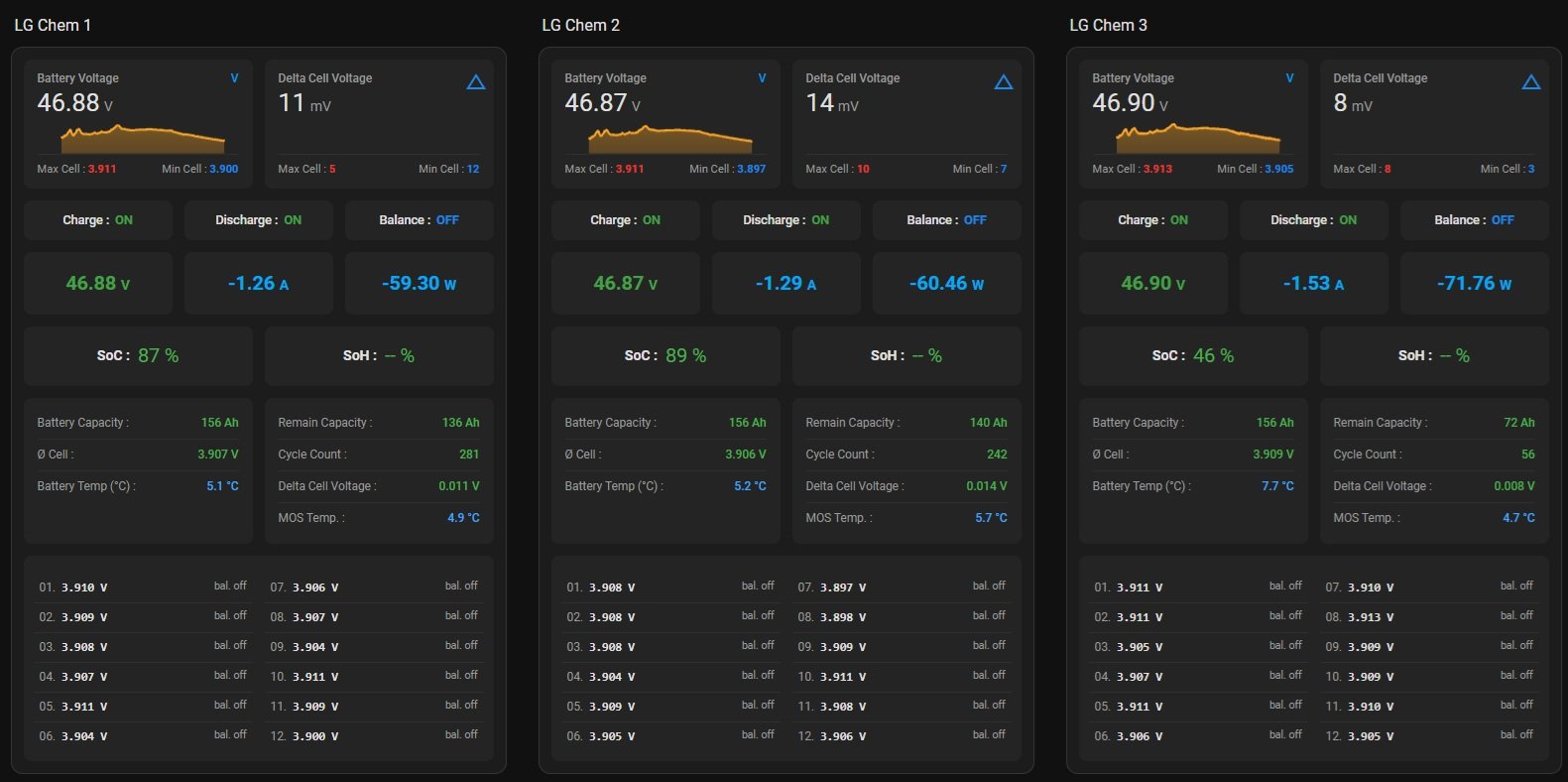Screen dimensions: 1568x782
Task: Click the blue V icon in LG Chem 1
Action: (x=235, y=78)
